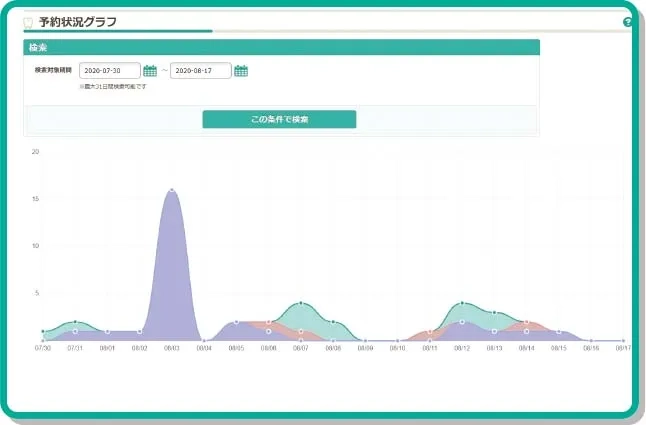
Task: Click the tooth icon beside the page title
Action: 29,22
